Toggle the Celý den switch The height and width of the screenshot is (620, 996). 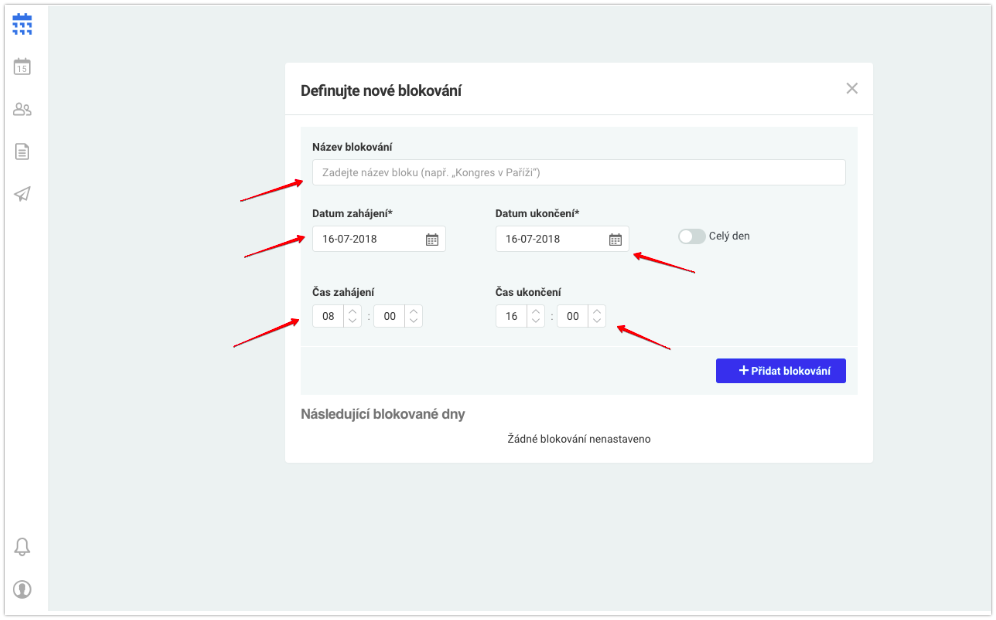coord(692,236)
